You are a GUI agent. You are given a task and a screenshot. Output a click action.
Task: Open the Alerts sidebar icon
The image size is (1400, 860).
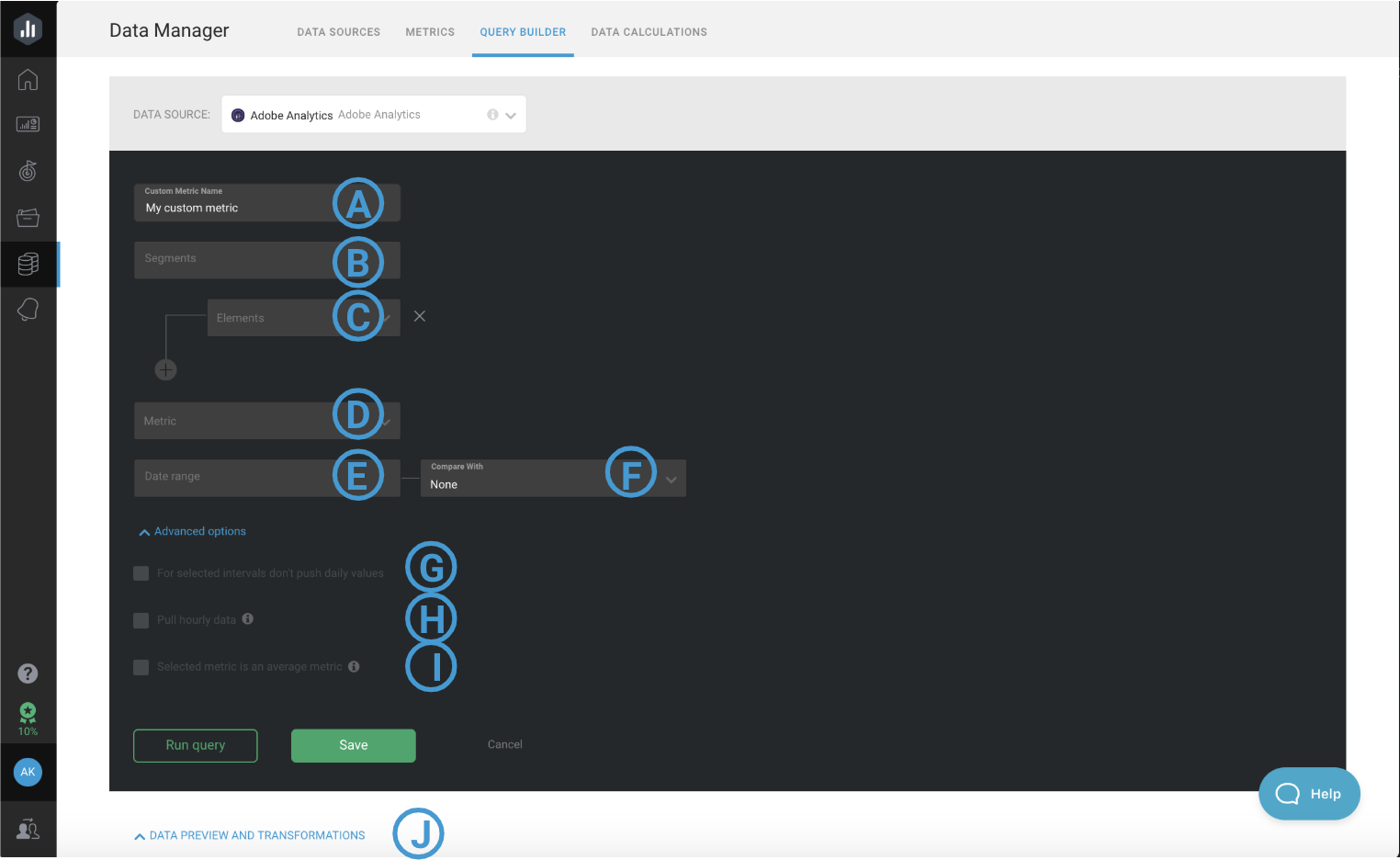coord(28,310)
